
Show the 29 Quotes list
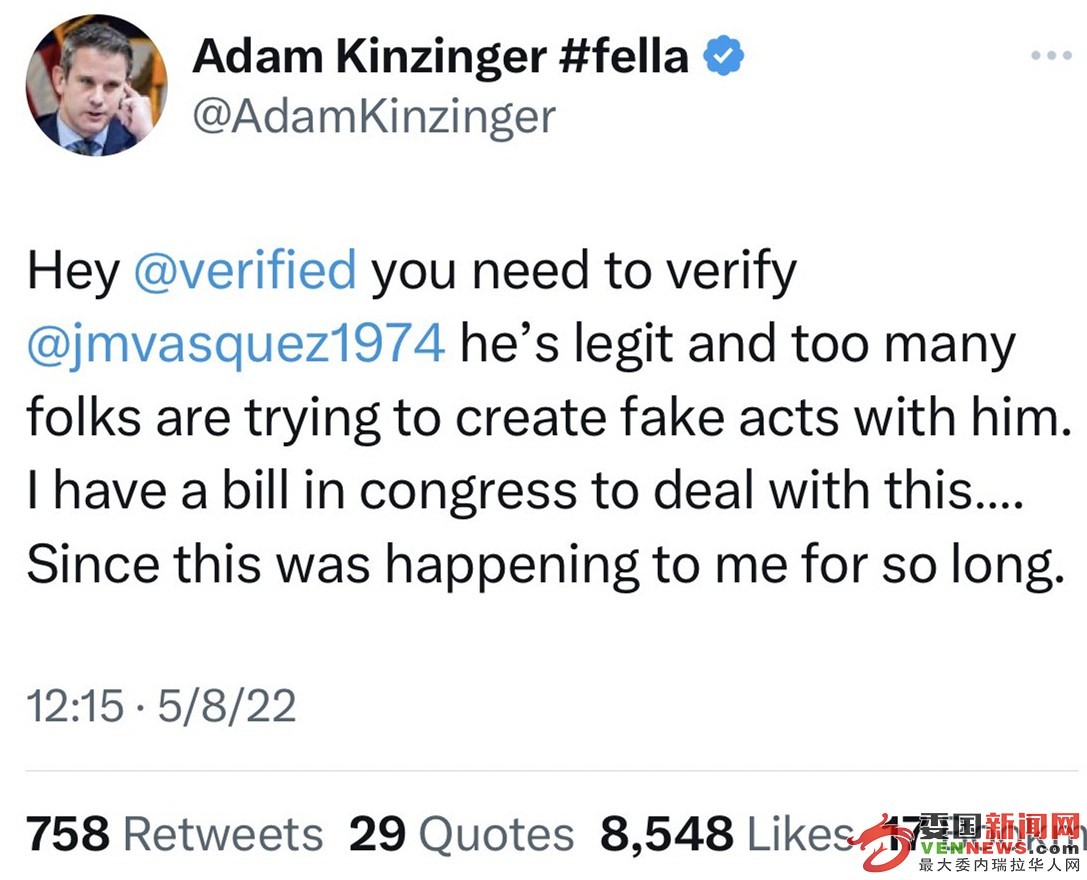click(x=462, y=833)
